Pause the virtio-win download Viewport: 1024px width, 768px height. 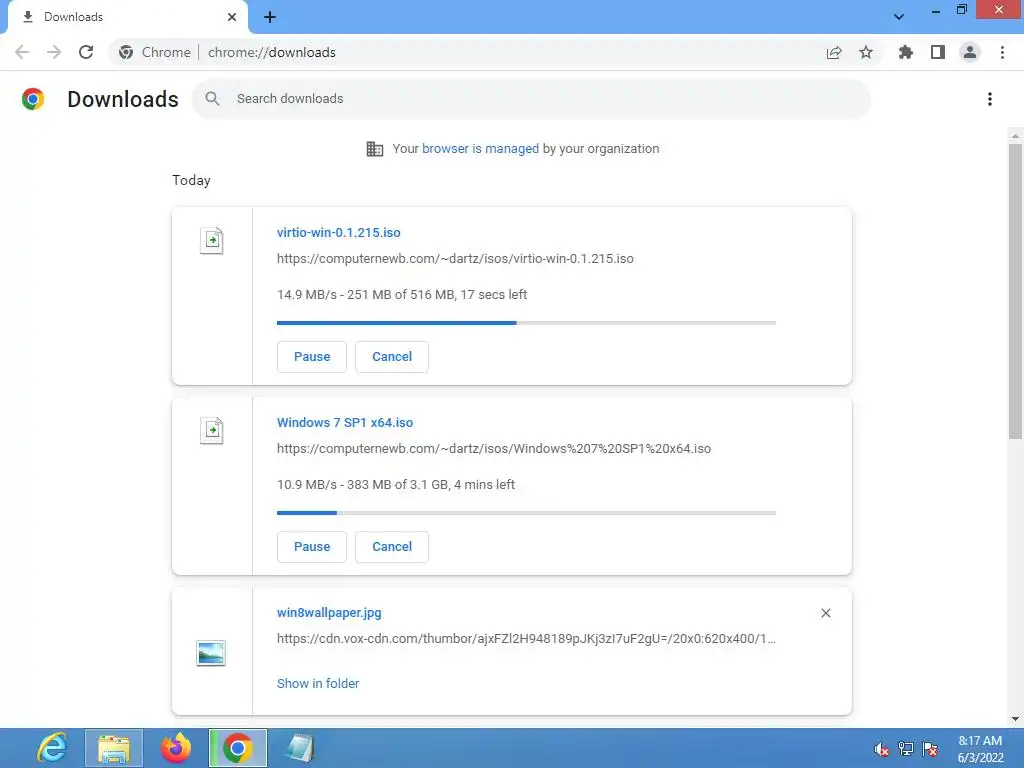pos(312,357)
